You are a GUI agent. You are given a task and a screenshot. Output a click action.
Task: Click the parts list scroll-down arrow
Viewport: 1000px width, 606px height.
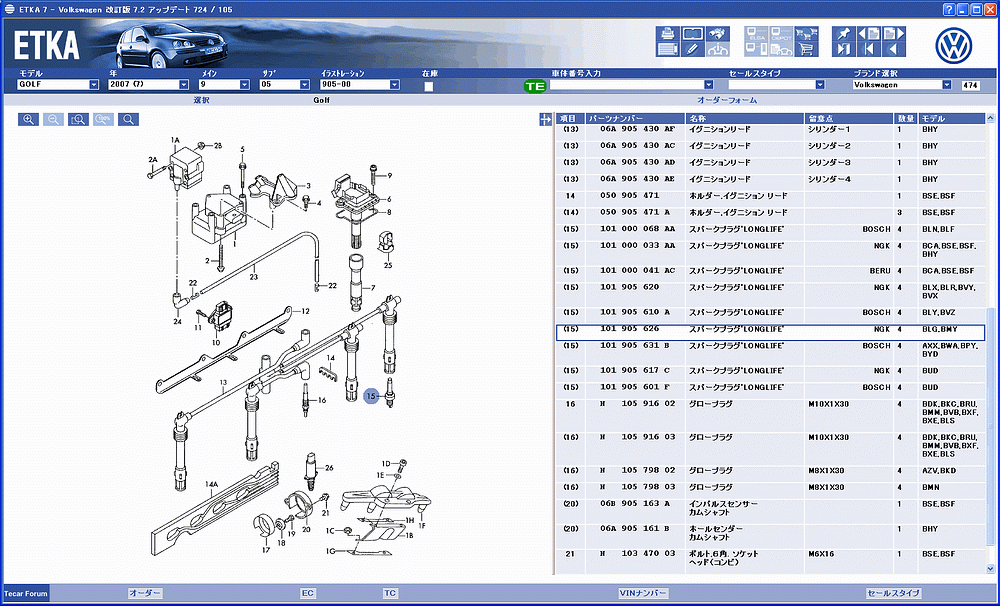click(x=990, y=568)
